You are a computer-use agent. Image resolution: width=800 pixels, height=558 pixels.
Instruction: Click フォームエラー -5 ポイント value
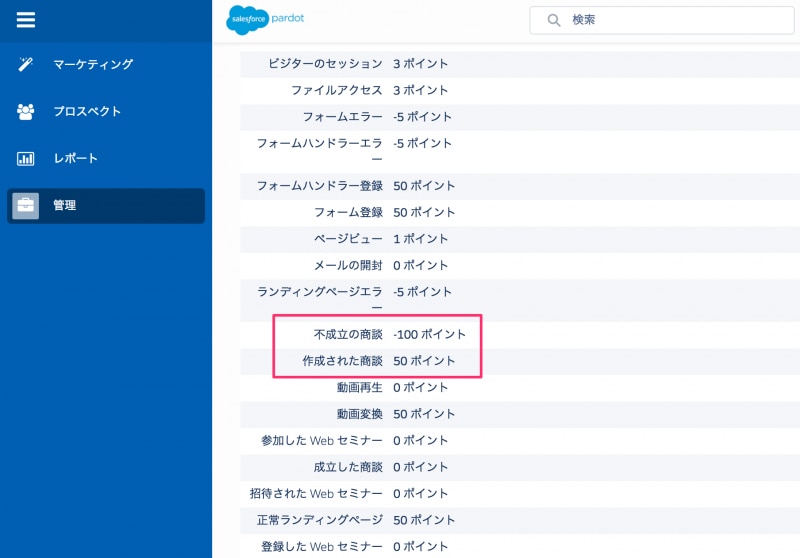pos(422,117)
